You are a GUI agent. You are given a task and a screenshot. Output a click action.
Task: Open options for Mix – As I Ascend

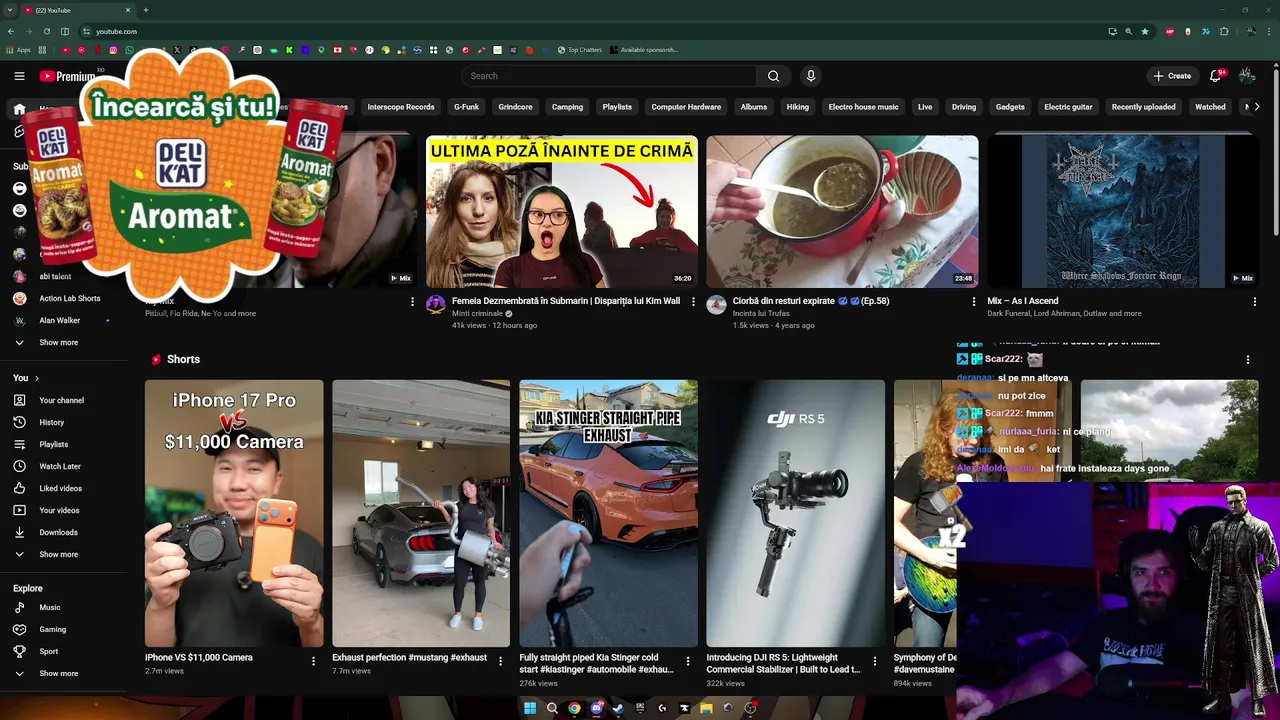(1254, 302)
